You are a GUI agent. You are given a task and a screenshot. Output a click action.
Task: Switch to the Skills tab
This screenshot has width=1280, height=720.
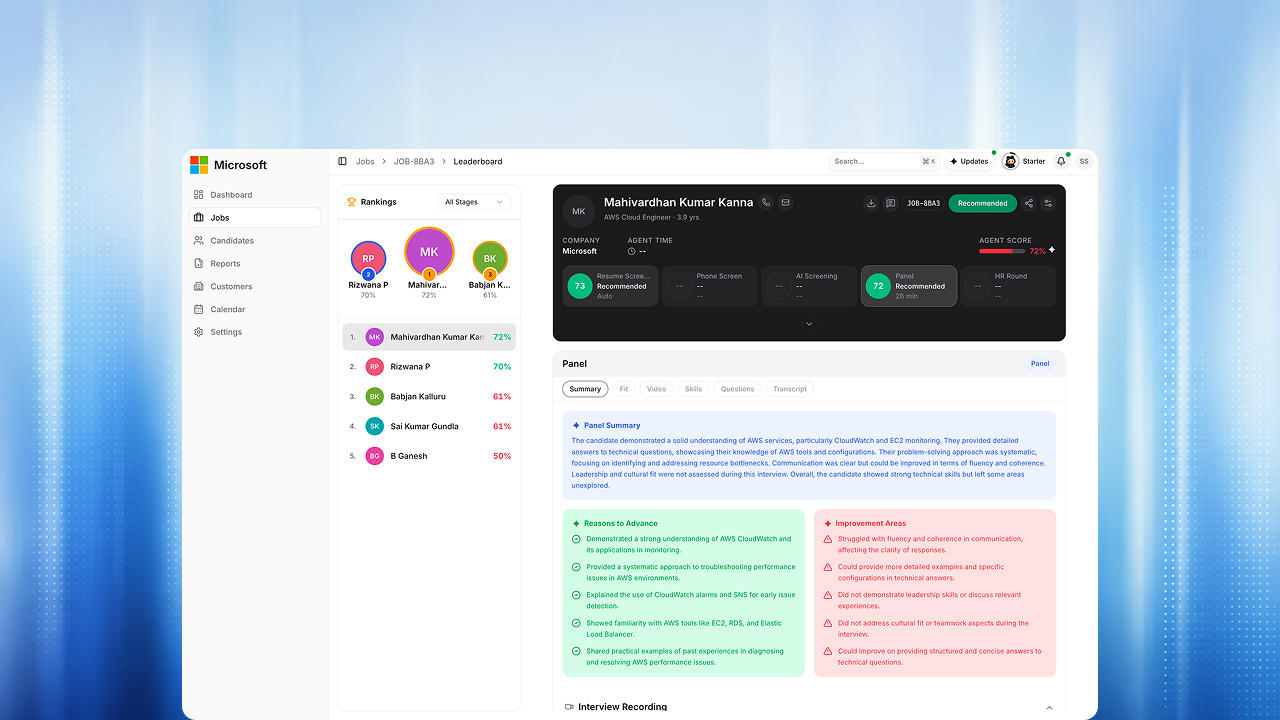pos(693,389)
